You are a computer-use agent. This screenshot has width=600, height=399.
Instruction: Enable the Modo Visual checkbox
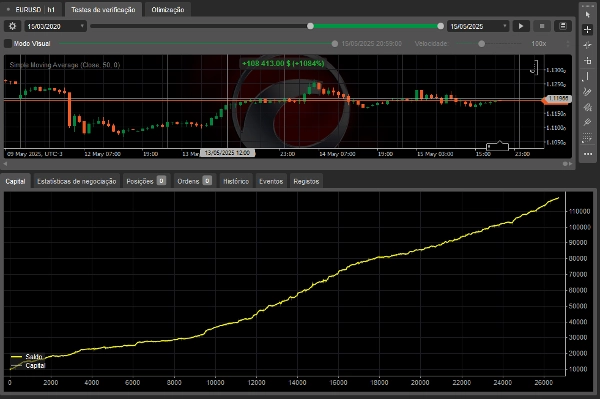(8, 44)
